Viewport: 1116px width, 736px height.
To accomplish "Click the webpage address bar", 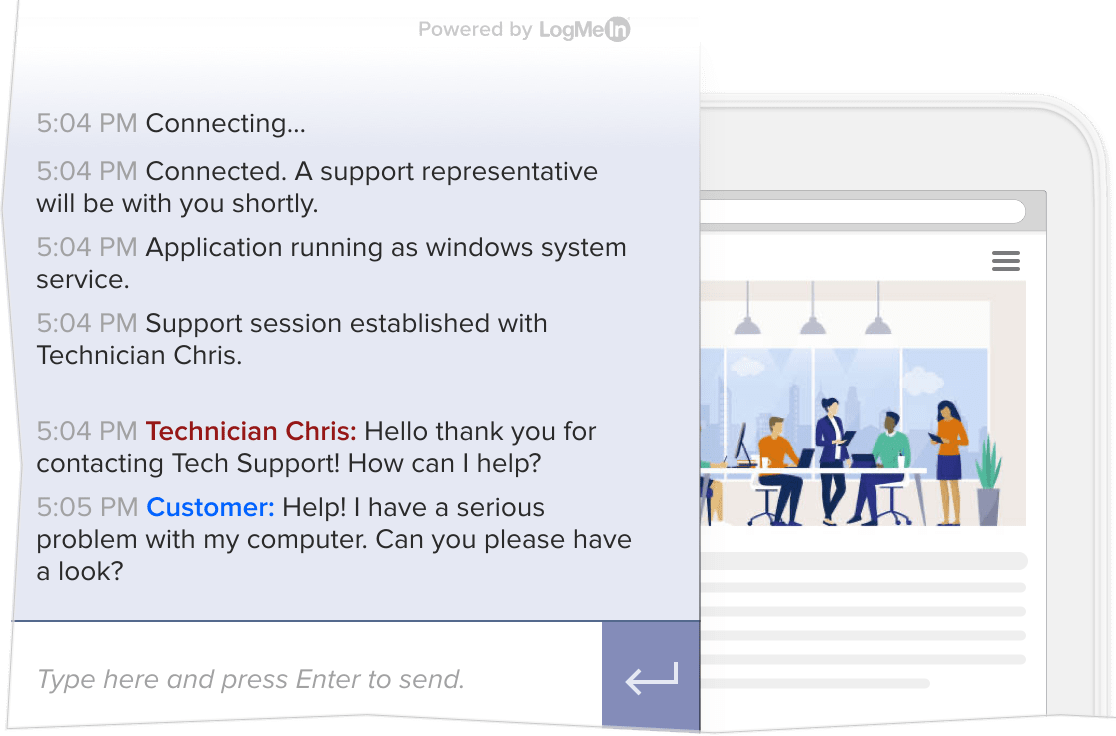I will [865, 211].
